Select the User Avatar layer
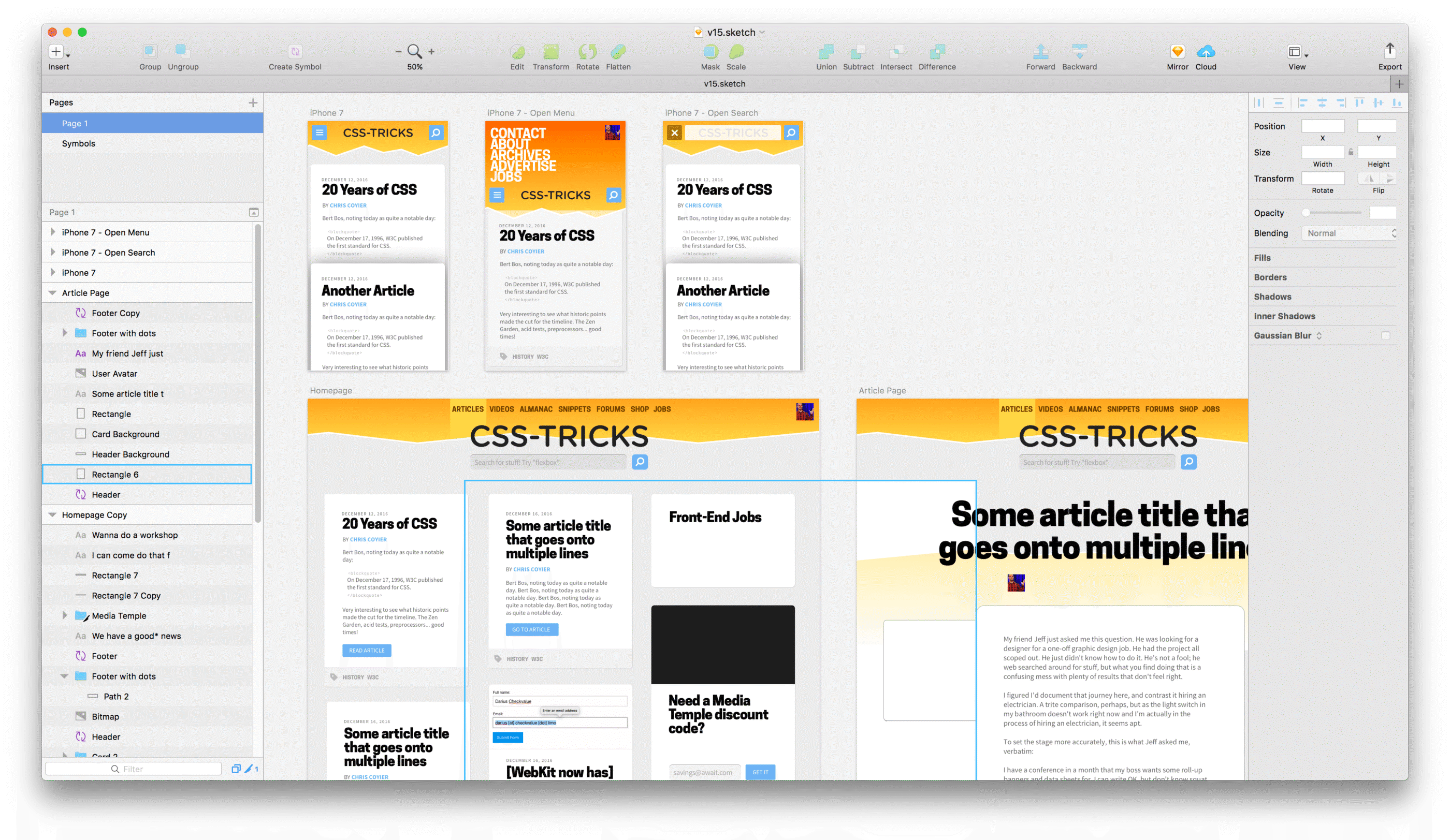Image resolution: width=1450 pixels, height=840 pixels. [x=147, y=374]
